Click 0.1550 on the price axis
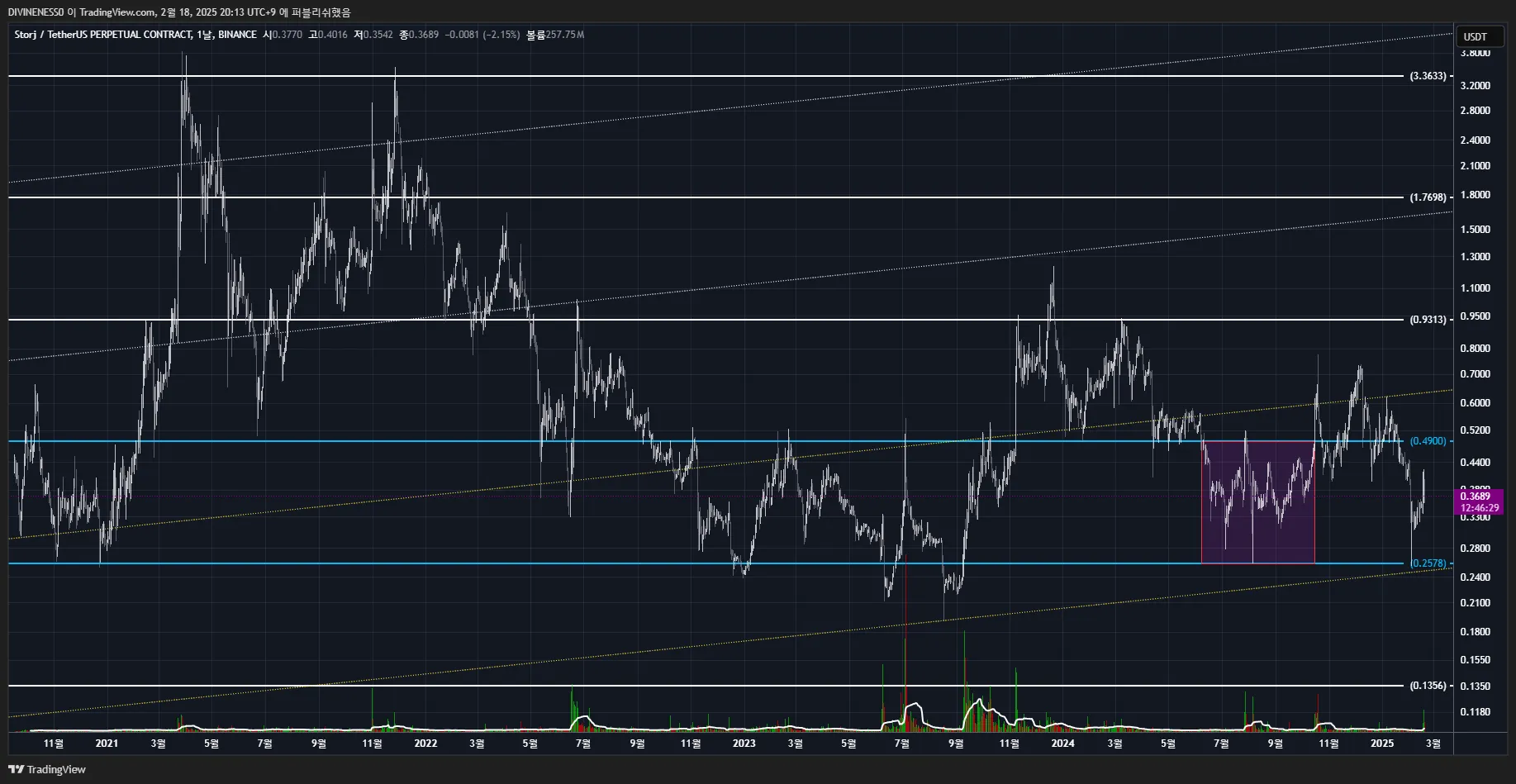 point(1475,660)
